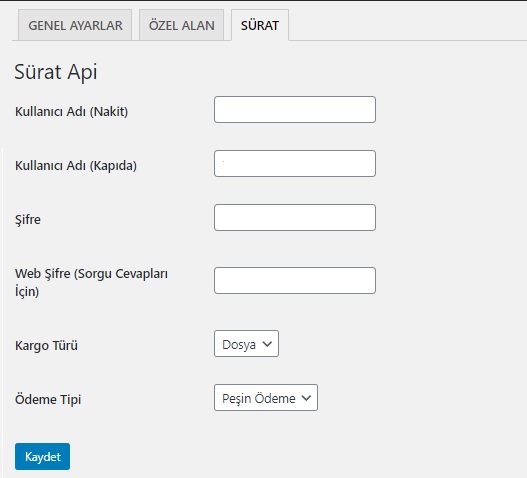This screenshot has width=527, height=478.
Task: Select the Web Şifre input box
Action: [x=295, y=280]
